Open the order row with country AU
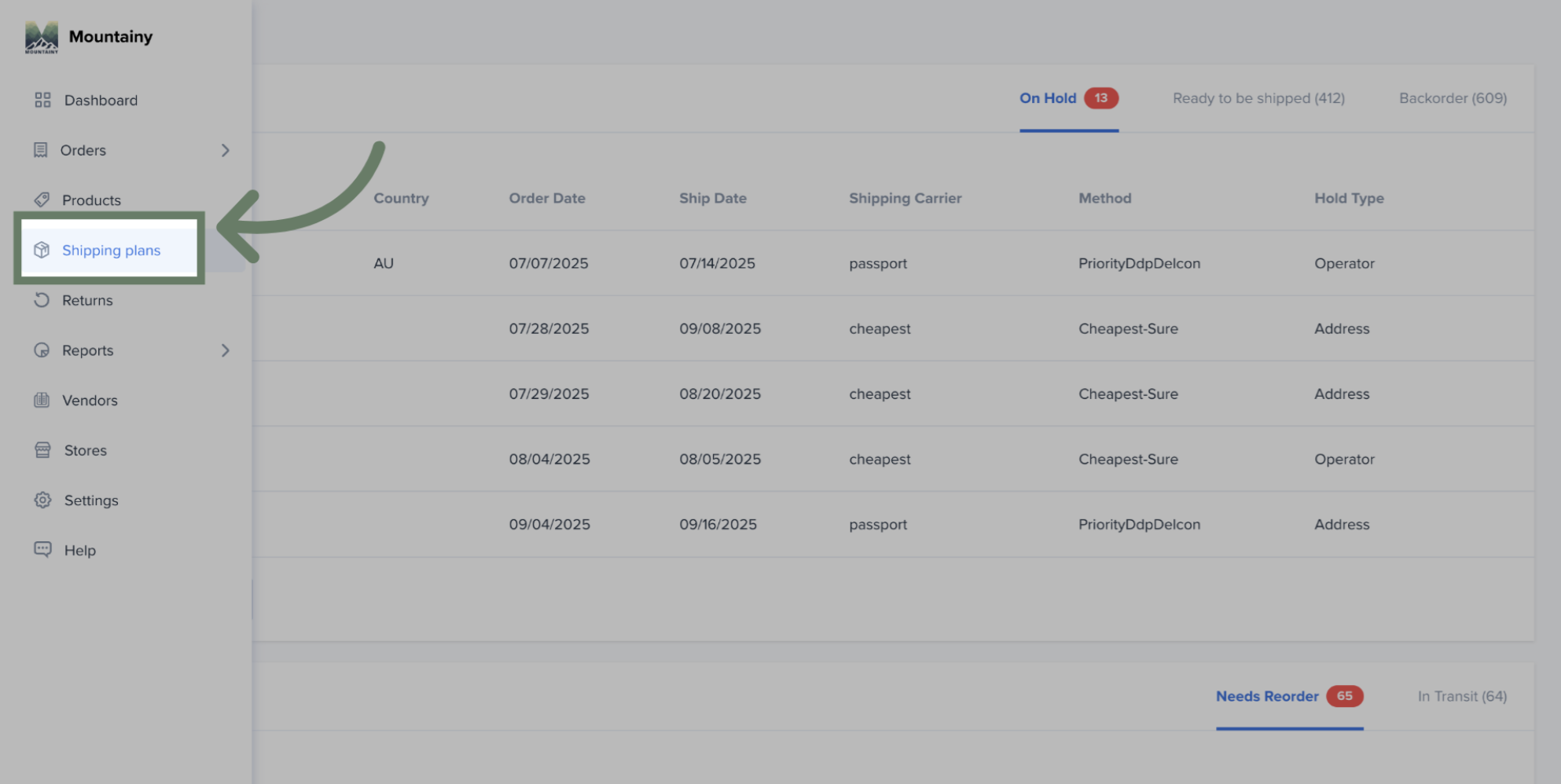Image resolution: width=1561 pixels, height=784 pixels. click(893, 263)
